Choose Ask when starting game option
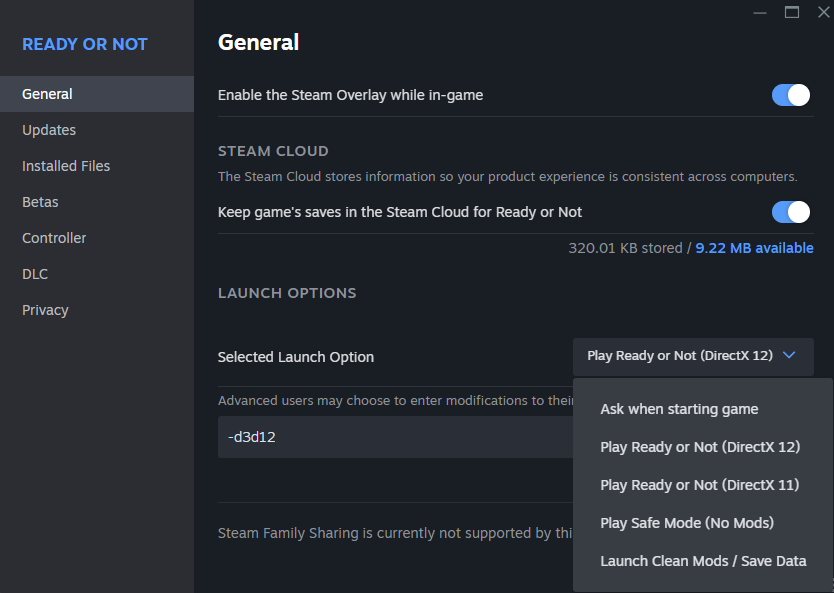The image size is (834, 593). pos(679,409)
